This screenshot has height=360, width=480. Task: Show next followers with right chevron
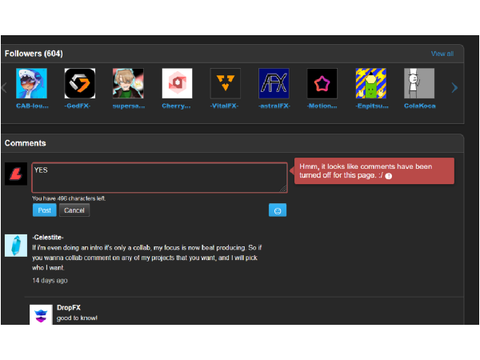(x=454, y=88)
